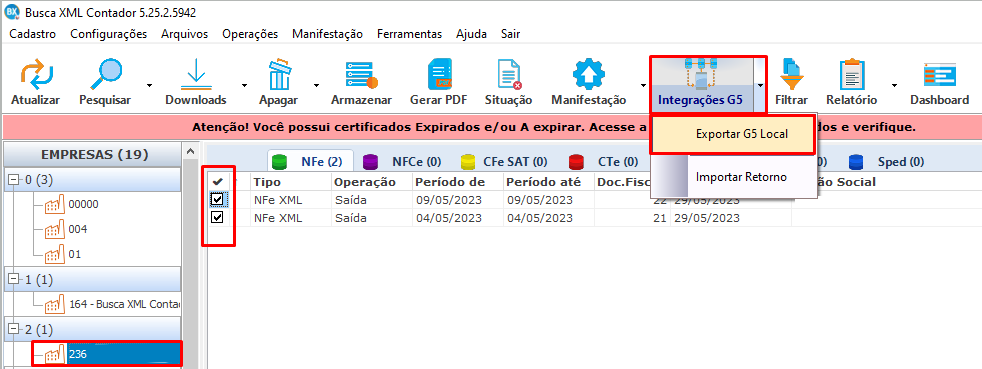Open the Situação document icon
The image size is (982, 369).
(509, 74)
